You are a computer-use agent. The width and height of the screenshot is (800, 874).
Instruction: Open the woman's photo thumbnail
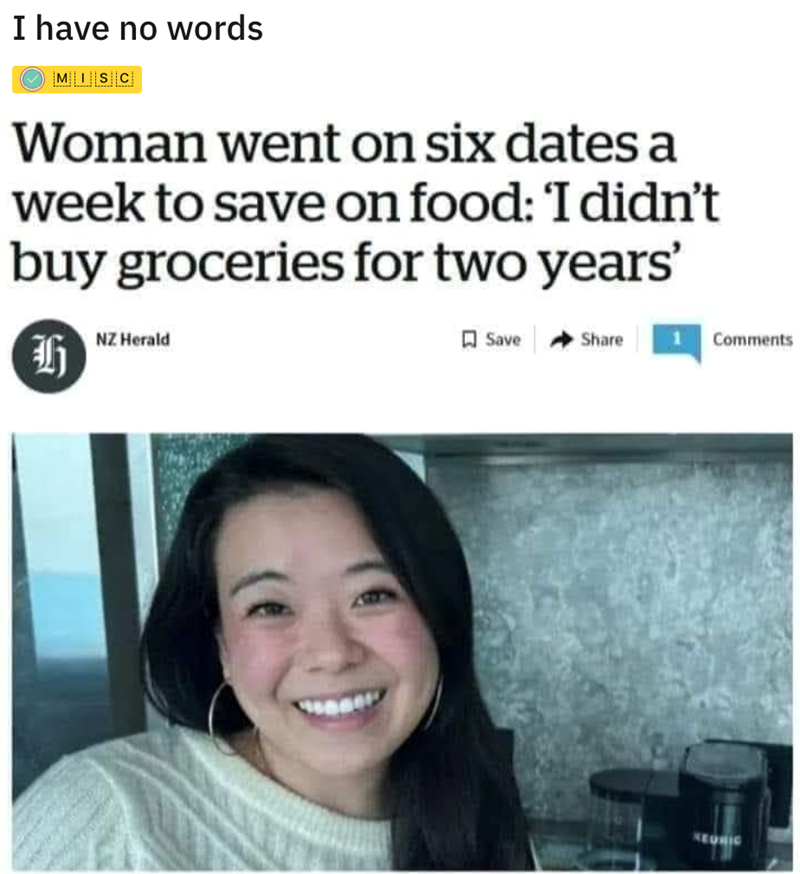coord(402,652)
